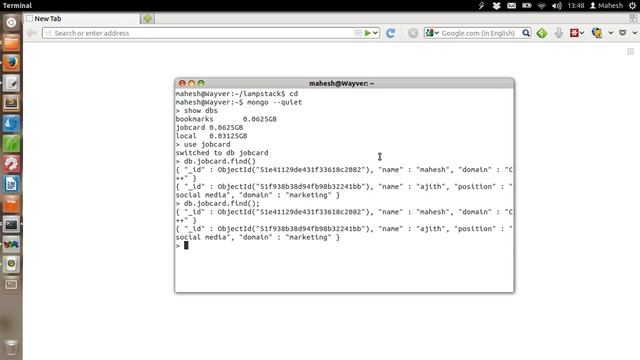640x360 pixels.
Task: Open the Ubuntu Dash home launcher
Action: coord(11,22)
